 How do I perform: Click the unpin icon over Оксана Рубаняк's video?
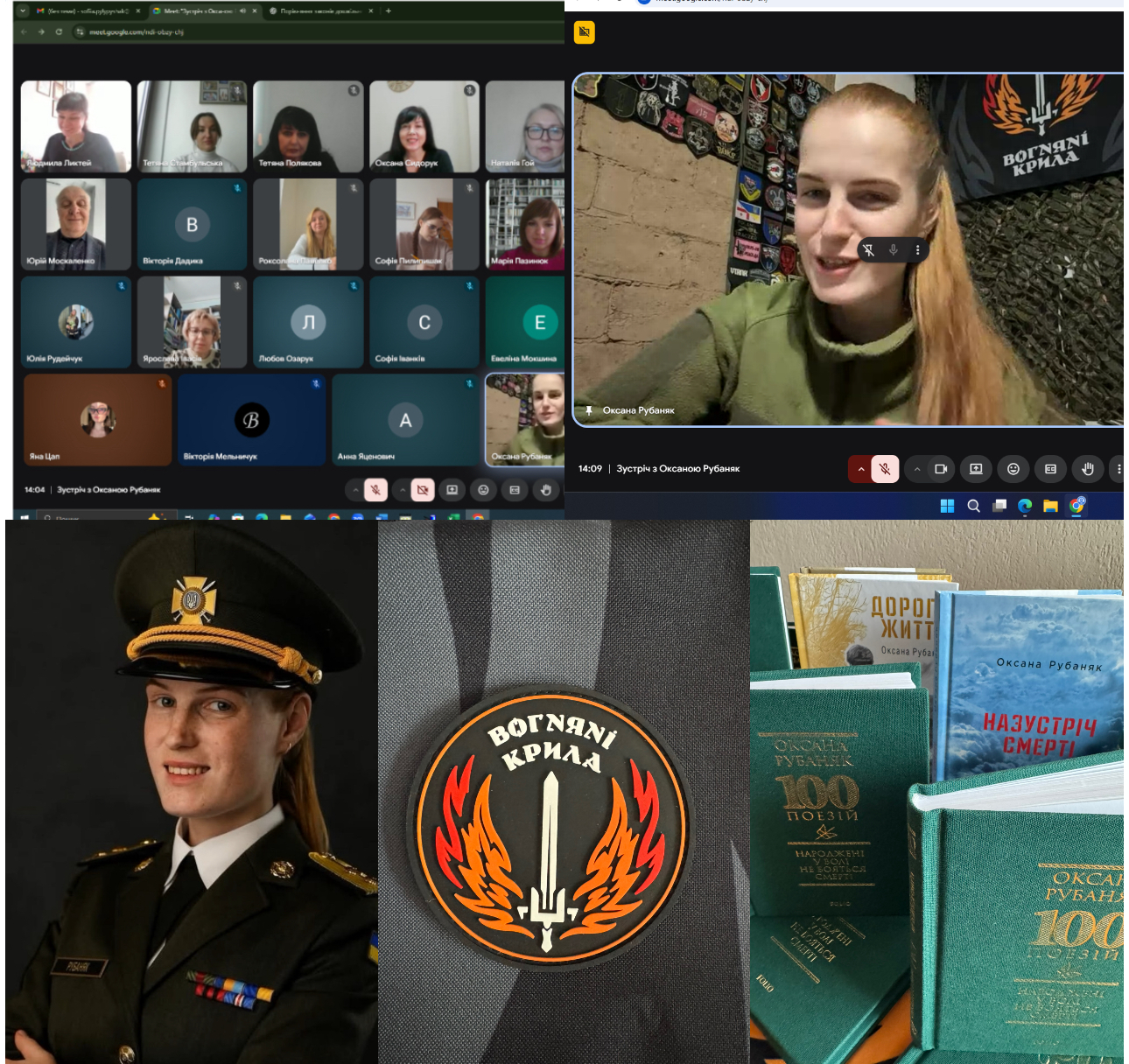tap(868, 250)
